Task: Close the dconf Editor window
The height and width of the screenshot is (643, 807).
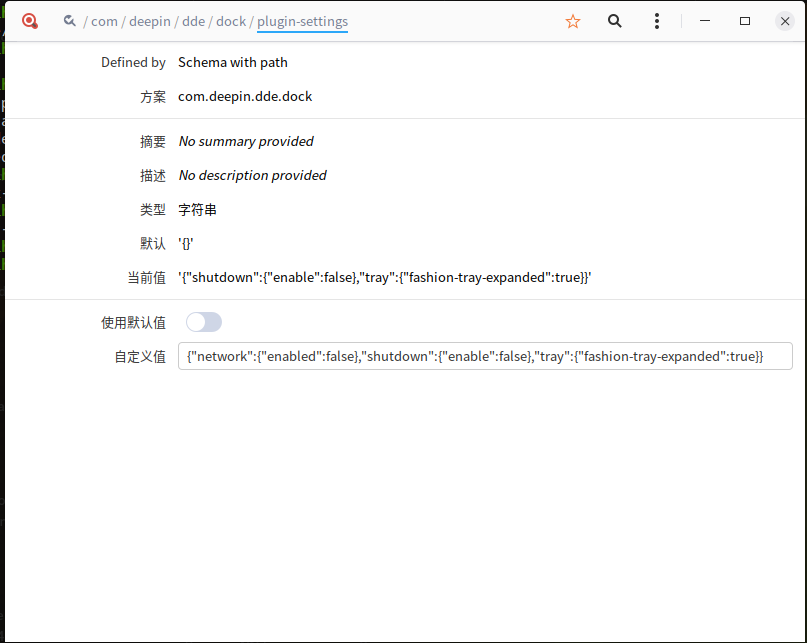Action: coord(785,21)
